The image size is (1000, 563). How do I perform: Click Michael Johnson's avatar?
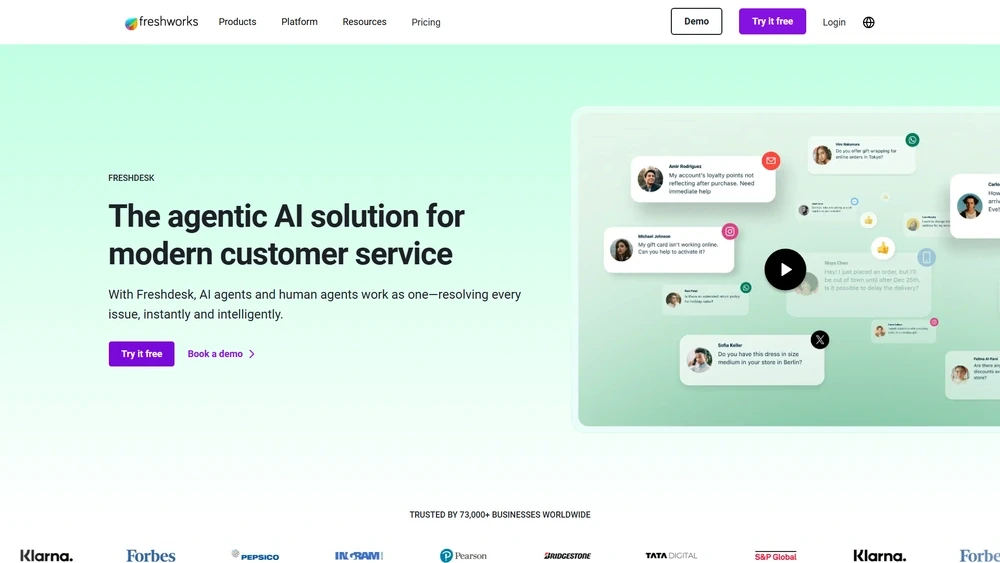pos(621,249)
